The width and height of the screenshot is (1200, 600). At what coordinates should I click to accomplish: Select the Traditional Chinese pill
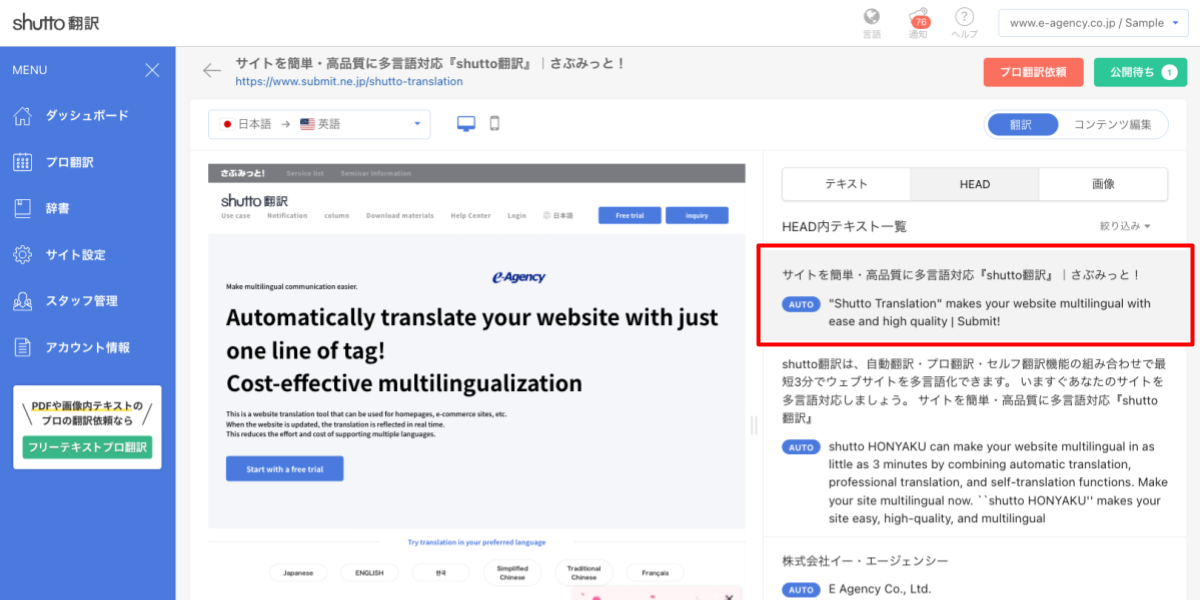[x=583, y=573]
